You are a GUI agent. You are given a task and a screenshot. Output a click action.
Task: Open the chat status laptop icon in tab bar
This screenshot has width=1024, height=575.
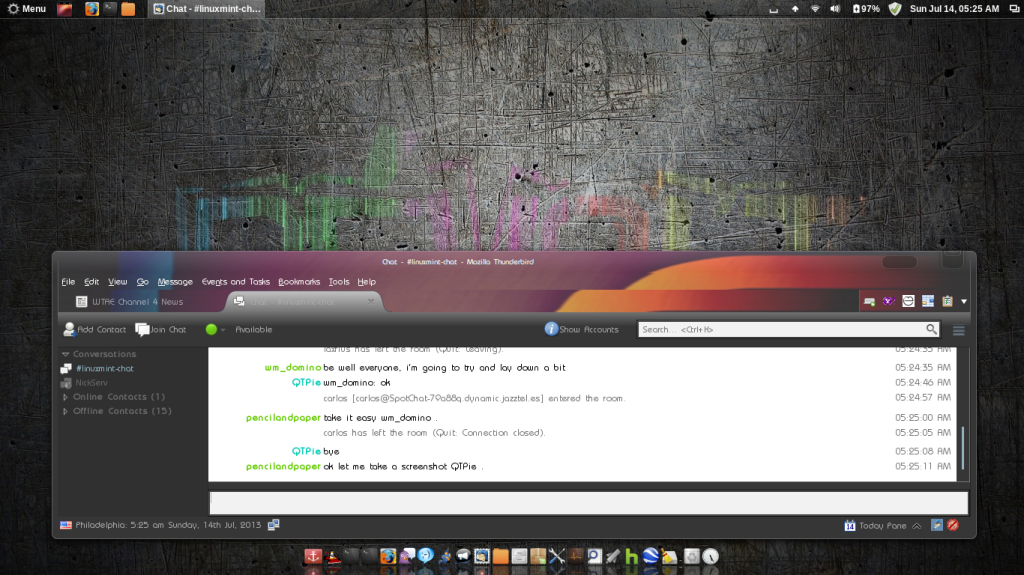click(869, 301)
